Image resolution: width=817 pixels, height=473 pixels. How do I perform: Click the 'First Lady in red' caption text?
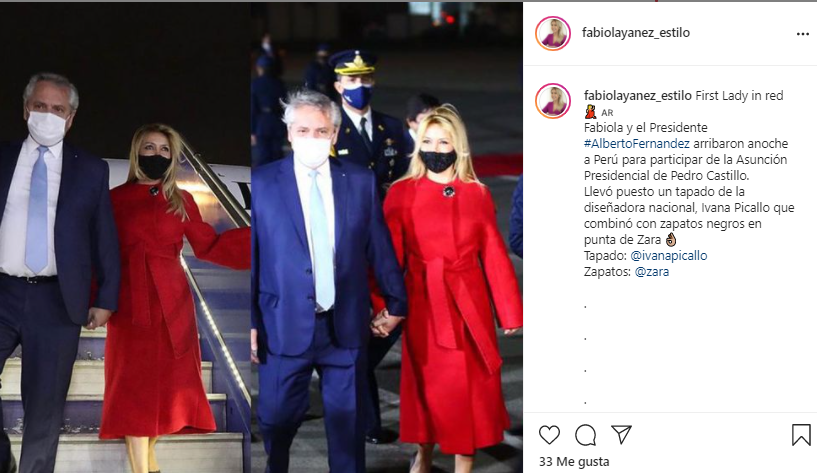click(x=739, y=96)
